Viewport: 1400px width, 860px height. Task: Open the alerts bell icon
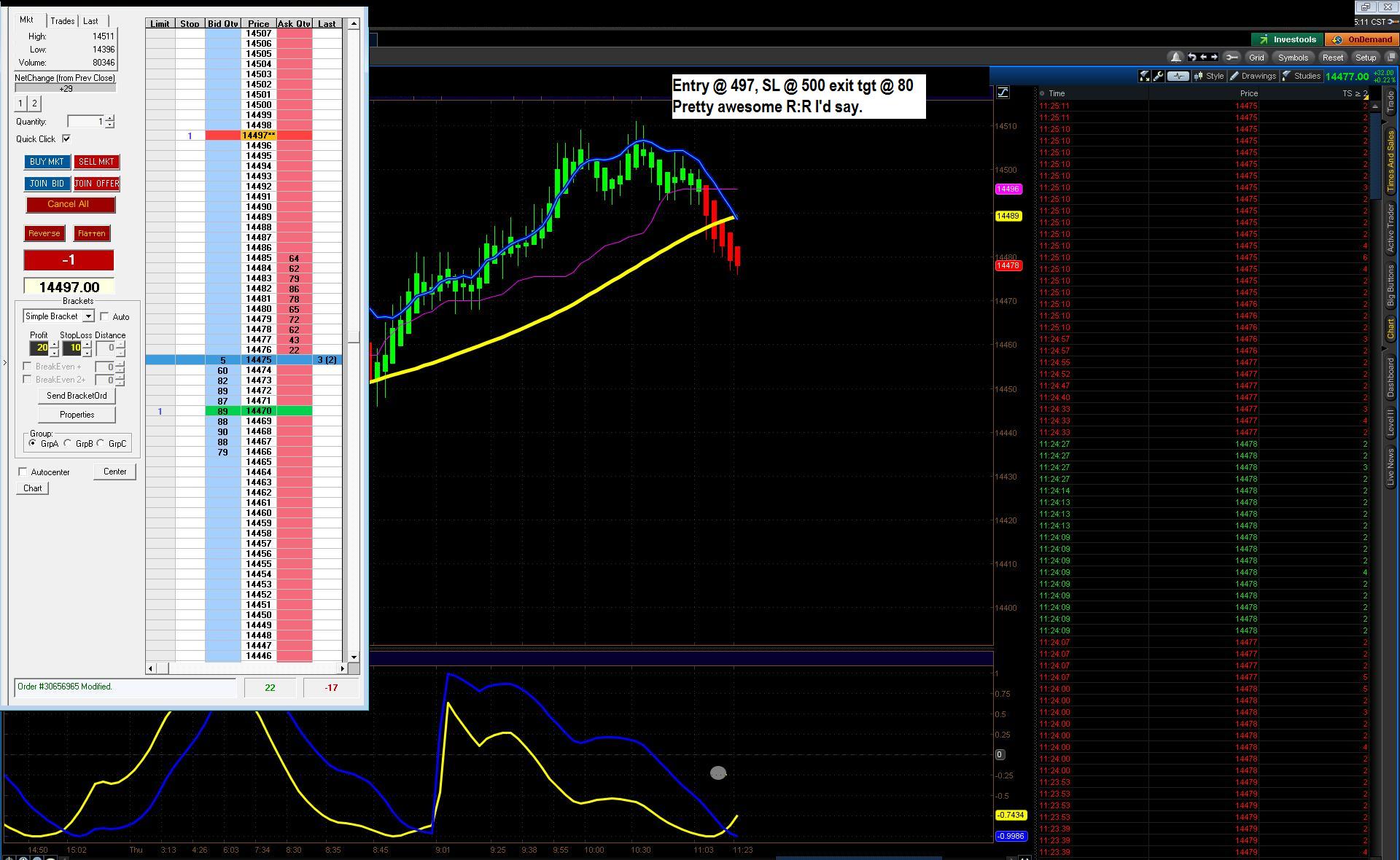click(x=1175, y=58)
